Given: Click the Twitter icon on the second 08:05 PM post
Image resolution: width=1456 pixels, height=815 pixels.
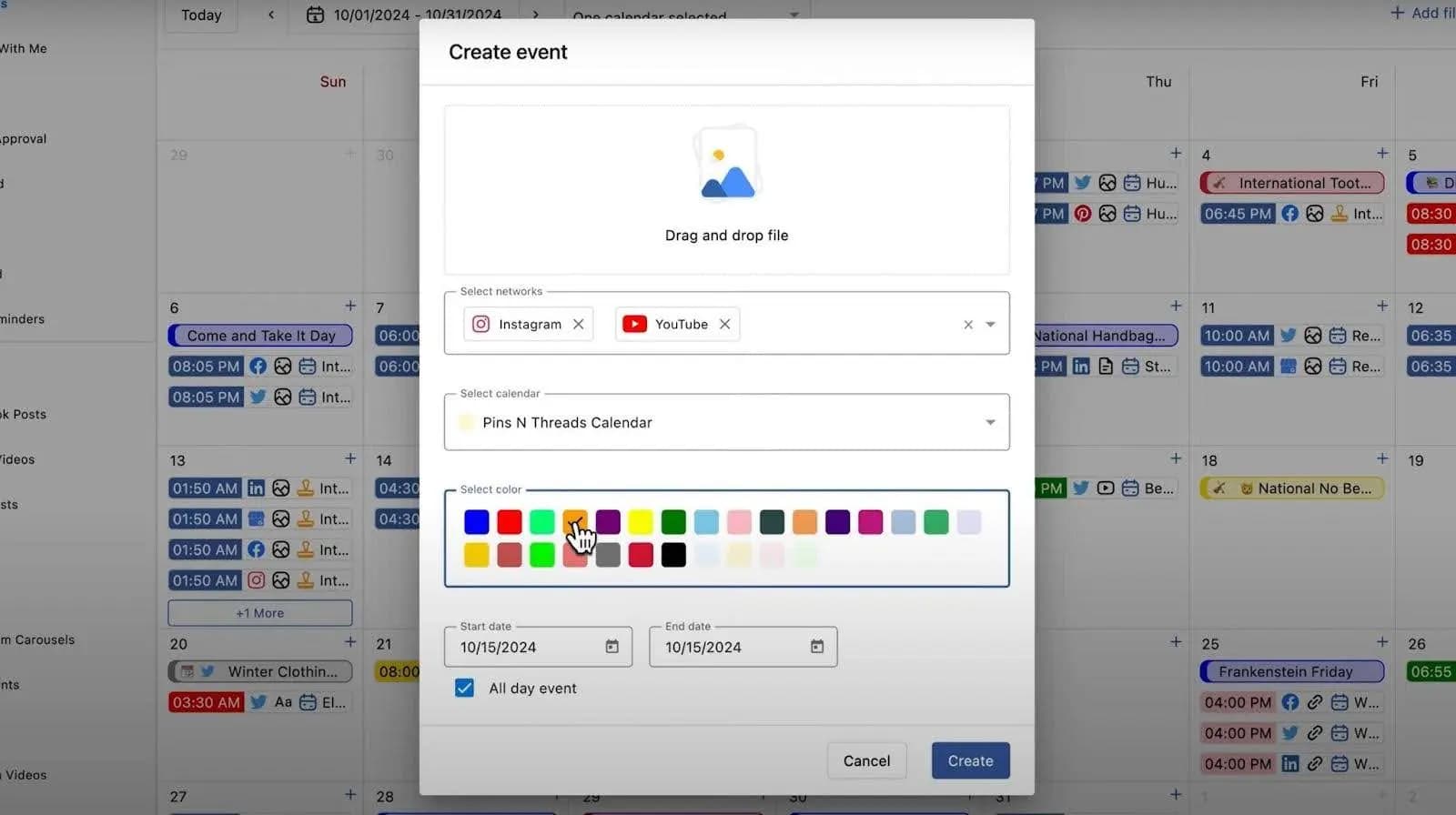Looking at the screenshot, I should click(258, 397).
